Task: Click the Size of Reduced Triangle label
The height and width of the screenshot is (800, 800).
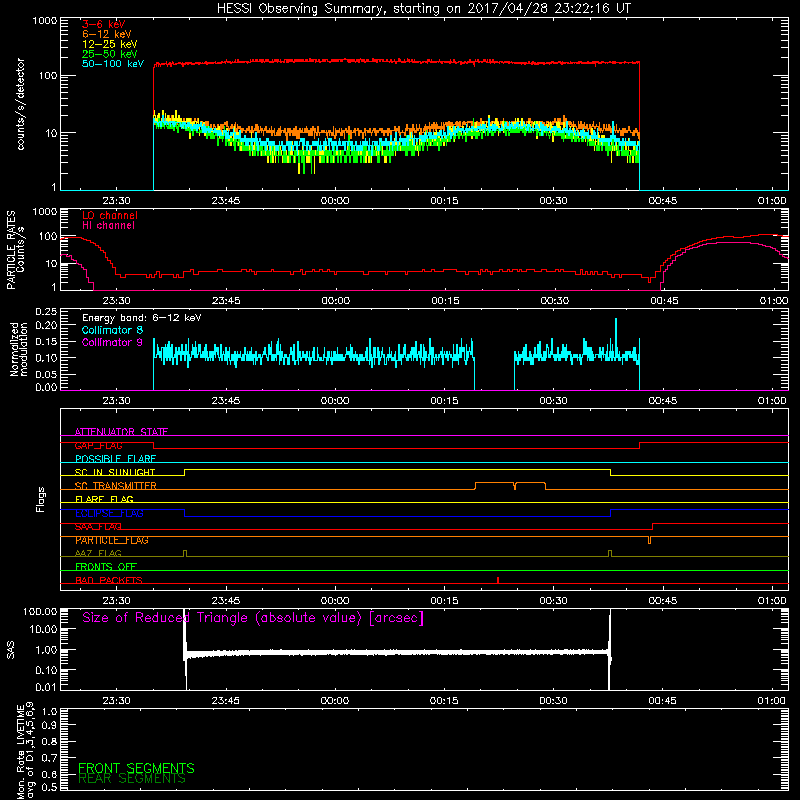Action: (253, 618)
